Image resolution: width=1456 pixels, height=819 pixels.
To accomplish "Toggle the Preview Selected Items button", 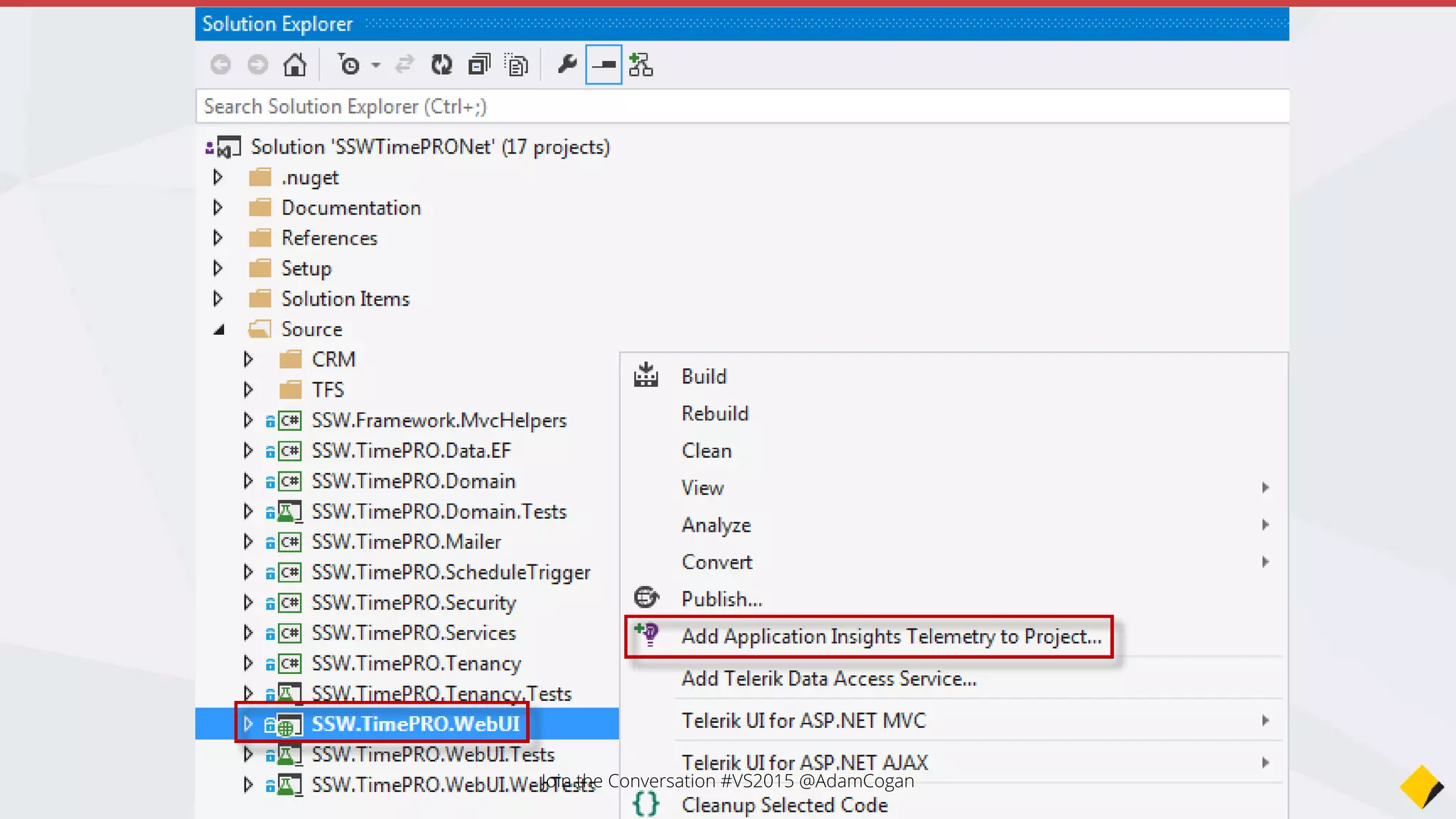I will tap(604, 65).
